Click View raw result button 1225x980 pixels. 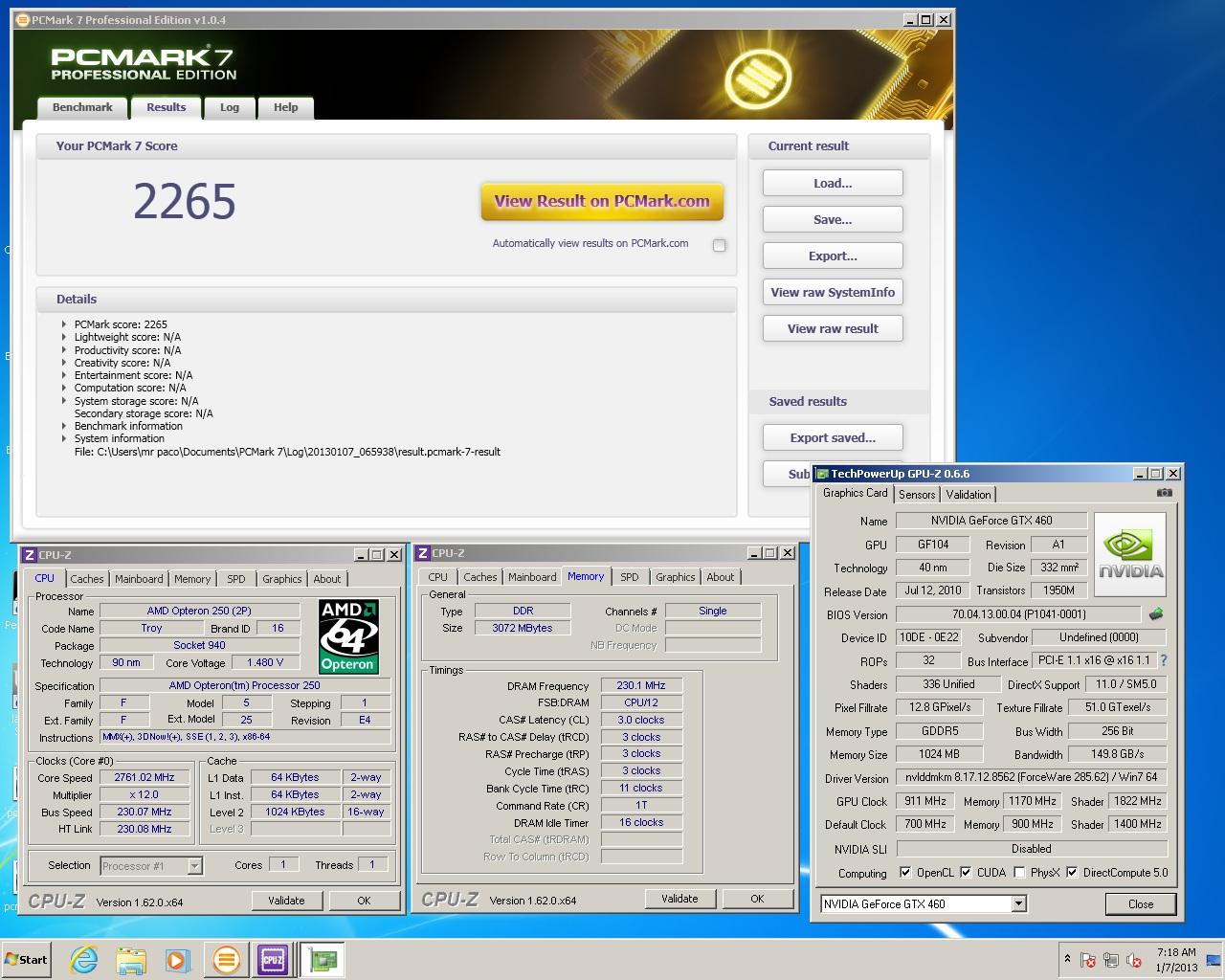coord(833,328)
